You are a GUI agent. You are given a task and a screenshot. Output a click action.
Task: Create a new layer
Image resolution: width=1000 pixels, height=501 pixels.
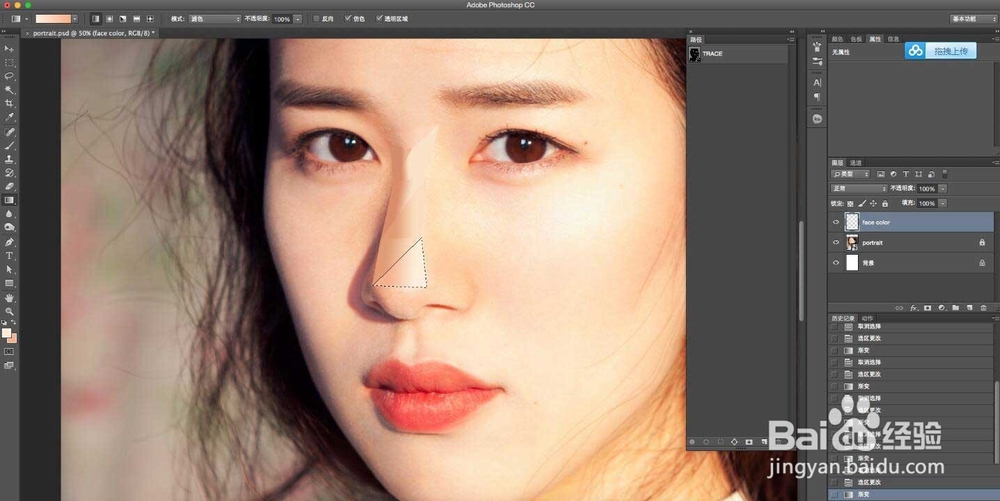coord(969,308)
